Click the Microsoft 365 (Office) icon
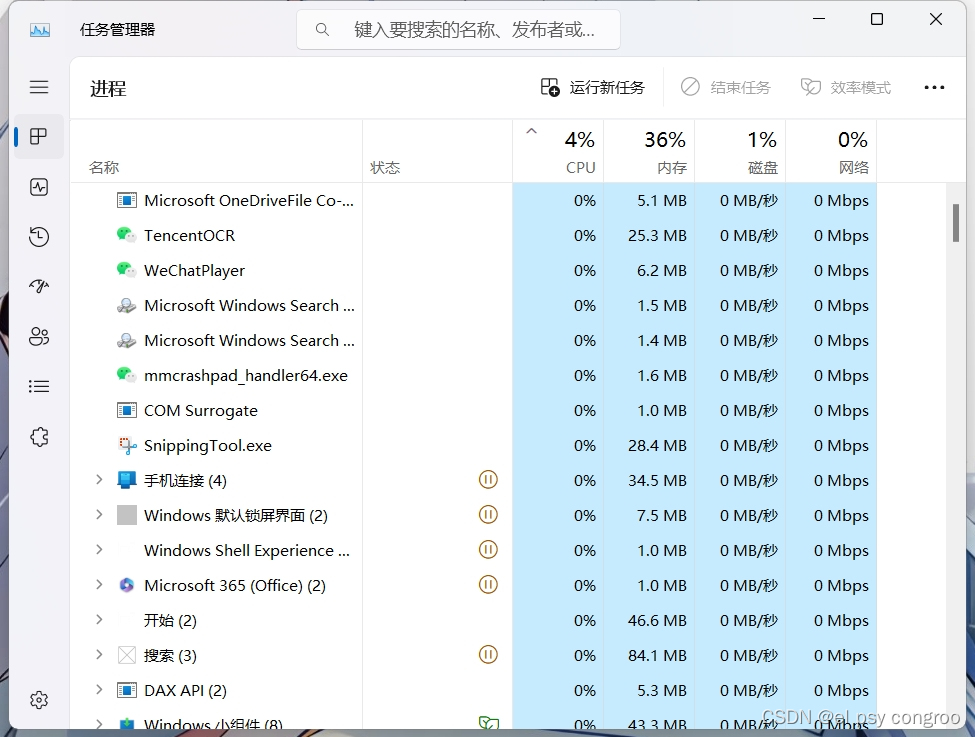The width and height of the screenshot is (975, 737). 127,585
